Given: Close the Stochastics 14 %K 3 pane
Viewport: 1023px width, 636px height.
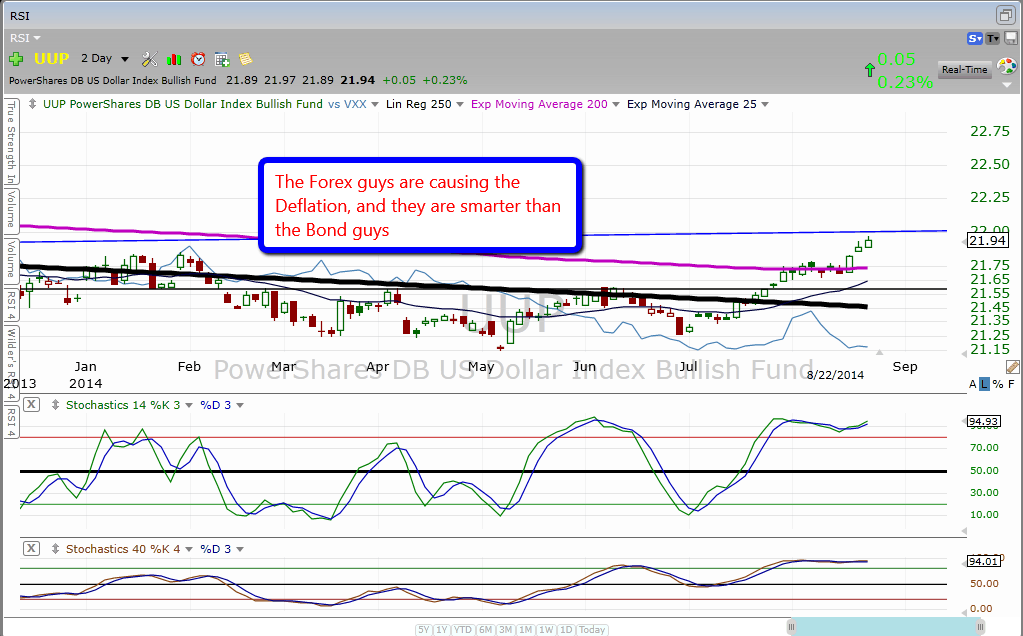Looking at the screenshot, I should click(x=32, y=405).
